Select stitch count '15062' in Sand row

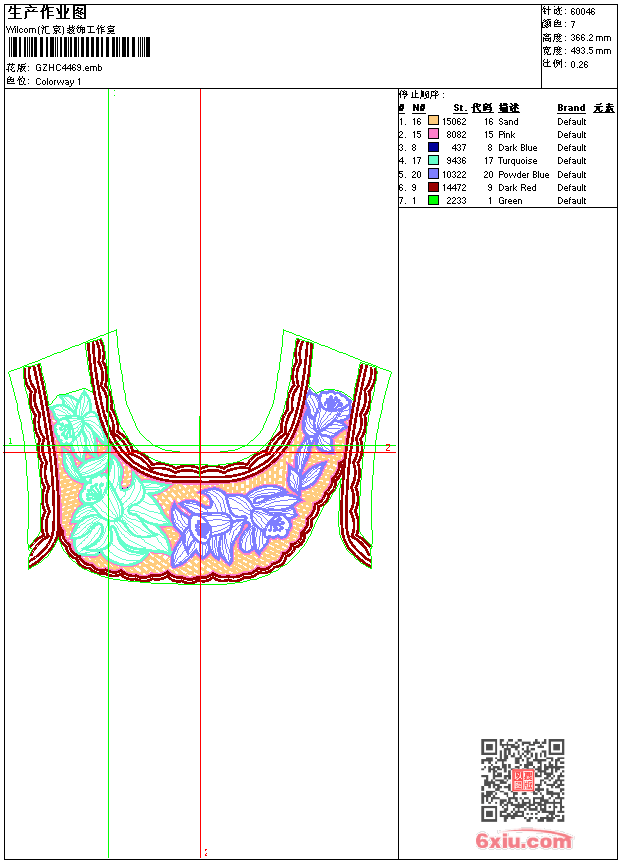point(454,122)
